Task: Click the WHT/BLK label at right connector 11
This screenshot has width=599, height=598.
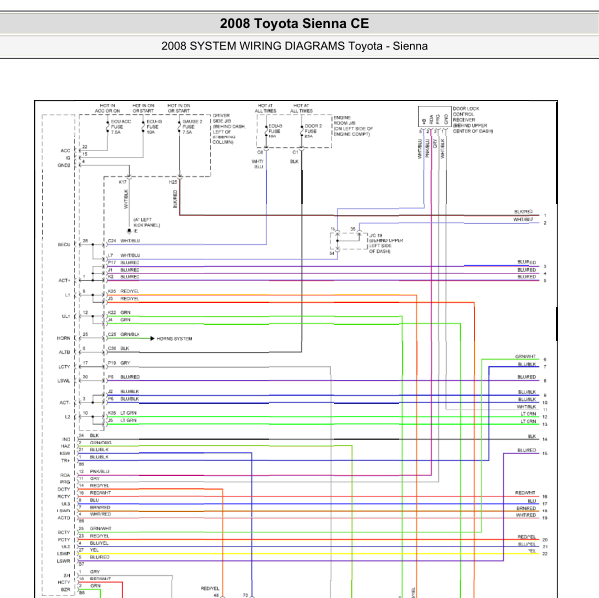Action: click(x=526, y=407)
